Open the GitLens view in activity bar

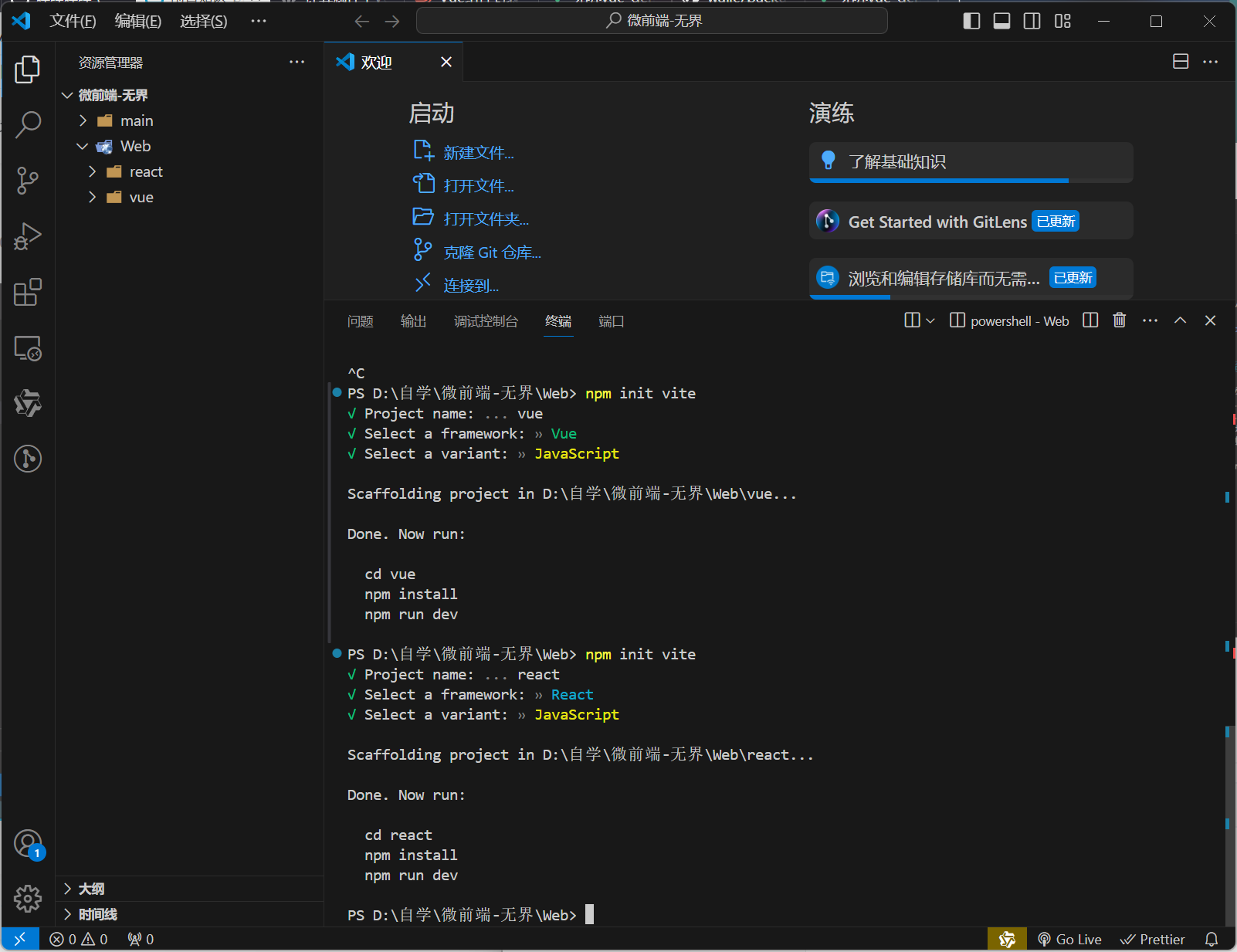tap(28, 459)
